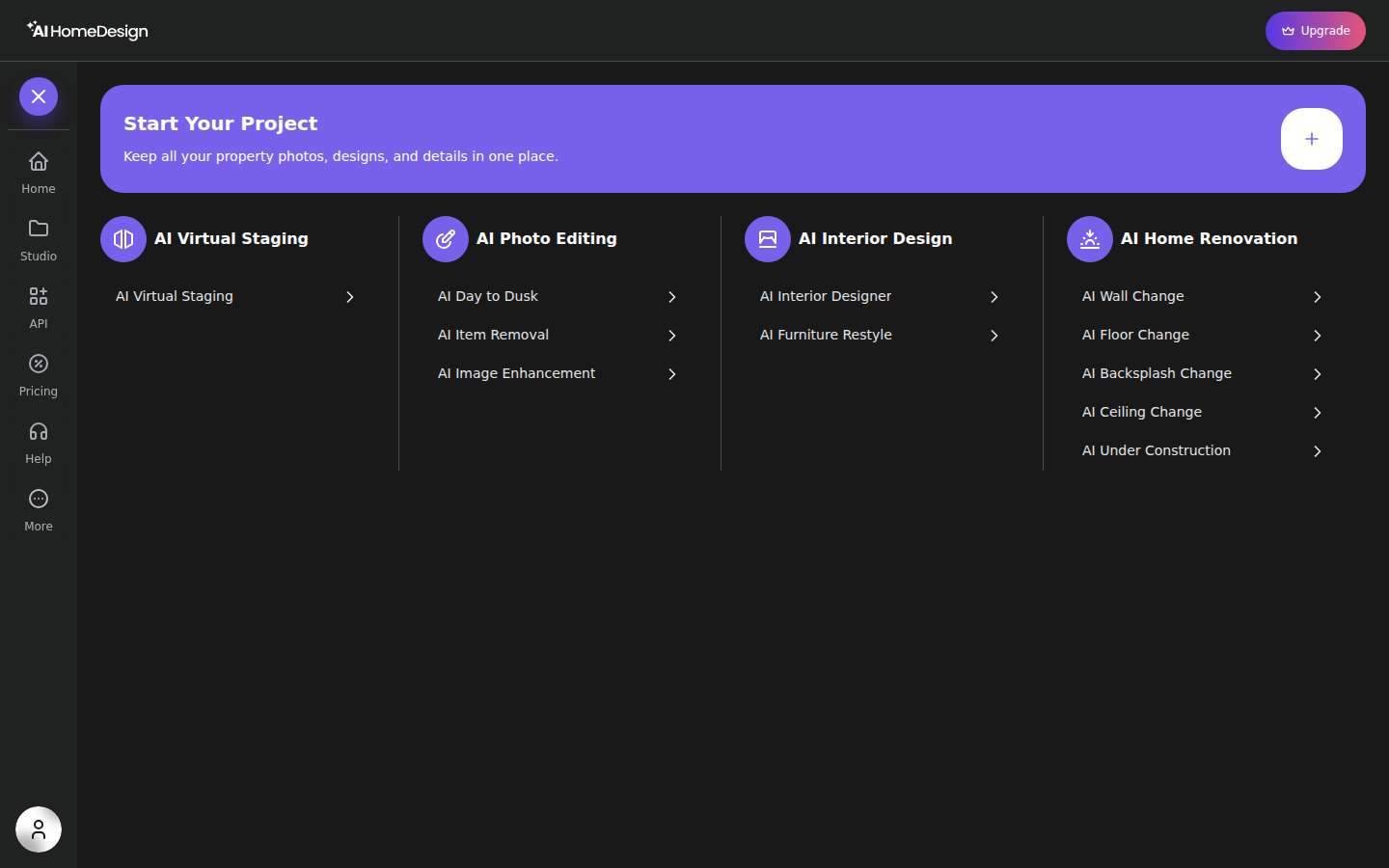Collapse the sidebar with the X button
Viewport: 1389px width, 868px height.
point(39,96)
